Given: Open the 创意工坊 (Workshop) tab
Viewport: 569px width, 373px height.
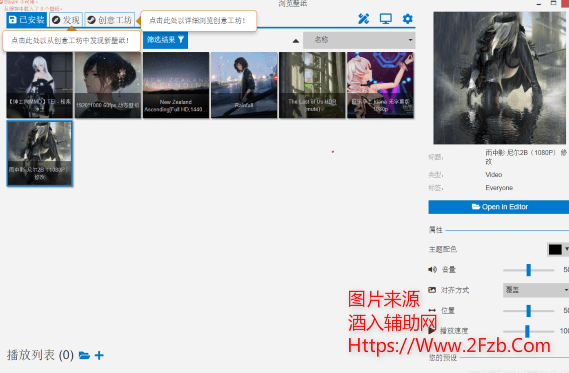Looking at the screenshot, I should pos(110,20).
